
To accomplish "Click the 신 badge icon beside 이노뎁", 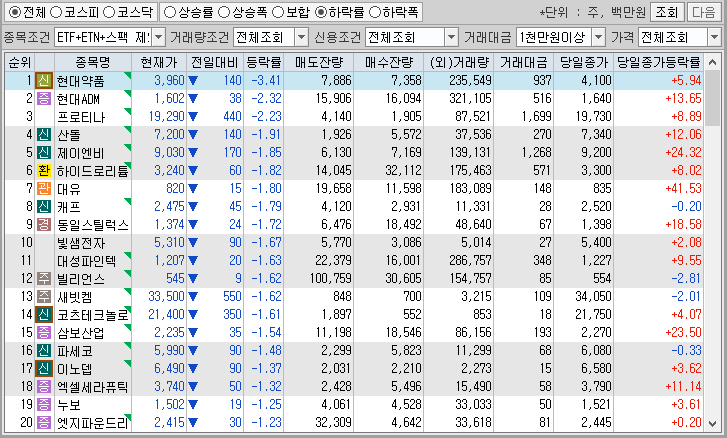I will 44,368.
